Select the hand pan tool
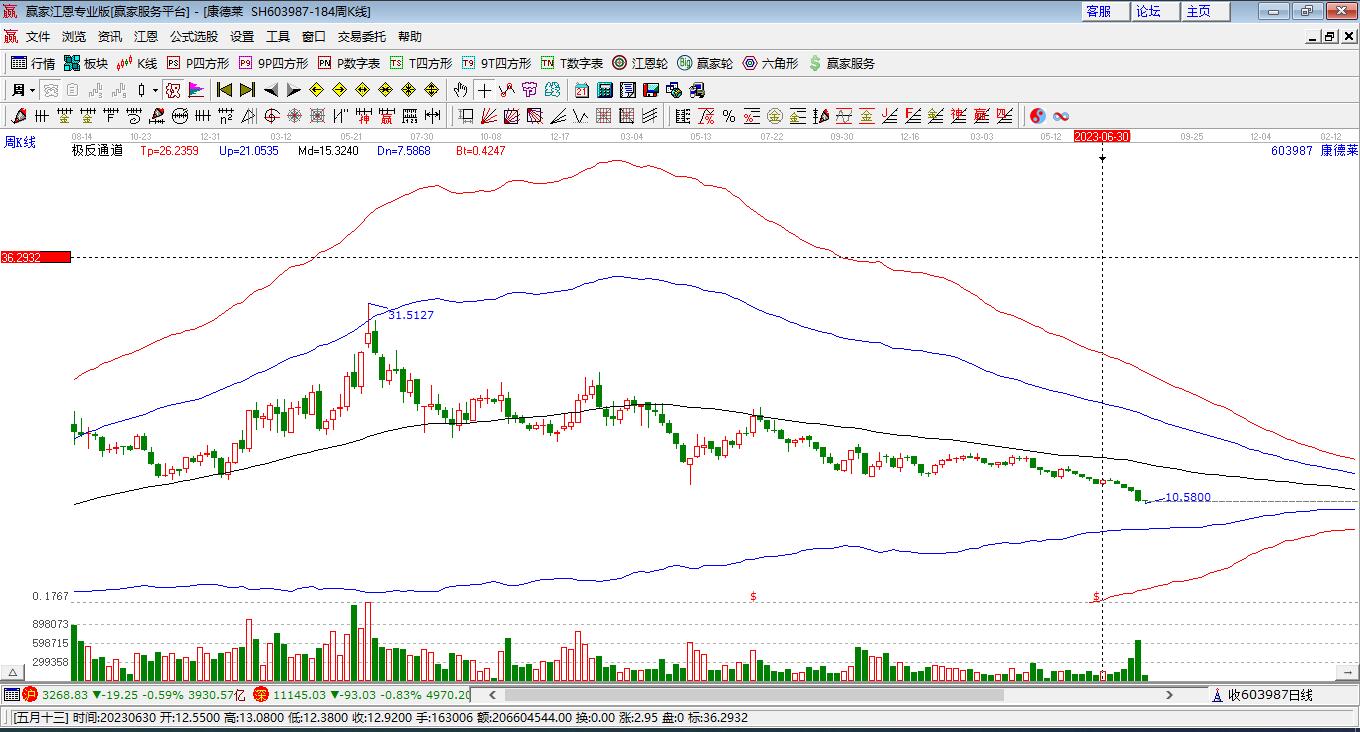 [x=460, y=90]
